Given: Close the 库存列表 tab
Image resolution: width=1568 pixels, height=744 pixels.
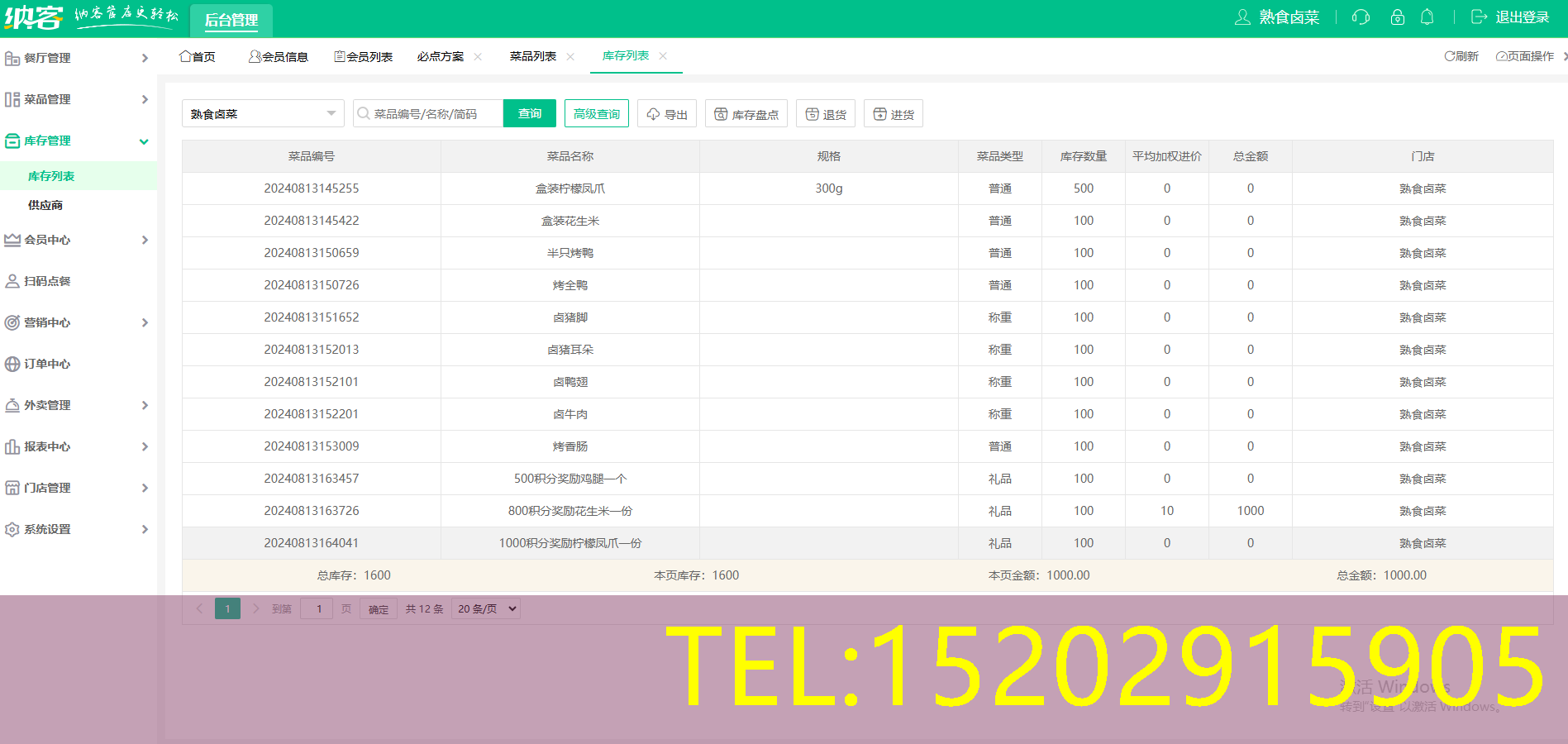Looking at the screenshot, I should click(663, 56).
